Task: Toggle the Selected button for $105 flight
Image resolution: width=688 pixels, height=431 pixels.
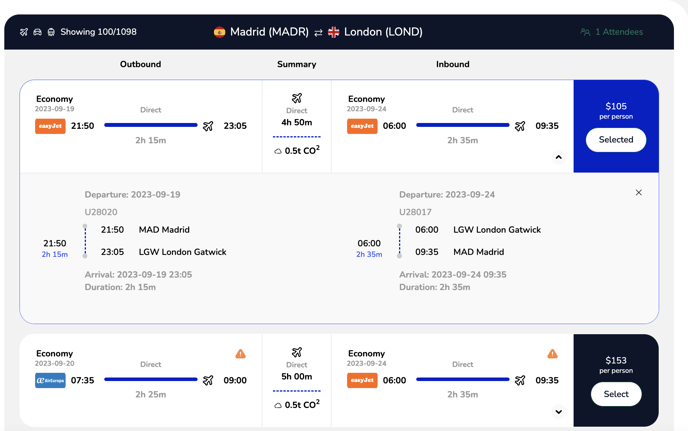Action: pos(616,140)
